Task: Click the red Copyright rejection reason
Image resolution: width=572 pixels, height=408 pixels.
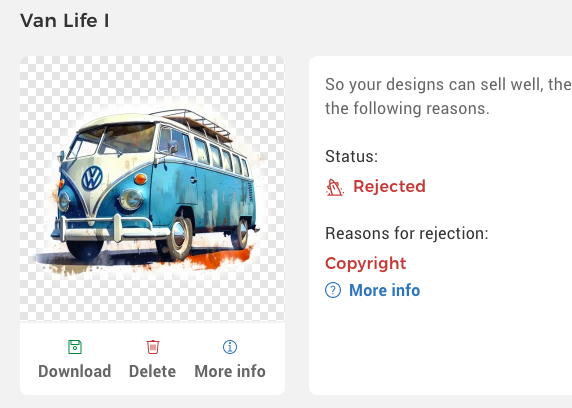Action: click(366, 263)
